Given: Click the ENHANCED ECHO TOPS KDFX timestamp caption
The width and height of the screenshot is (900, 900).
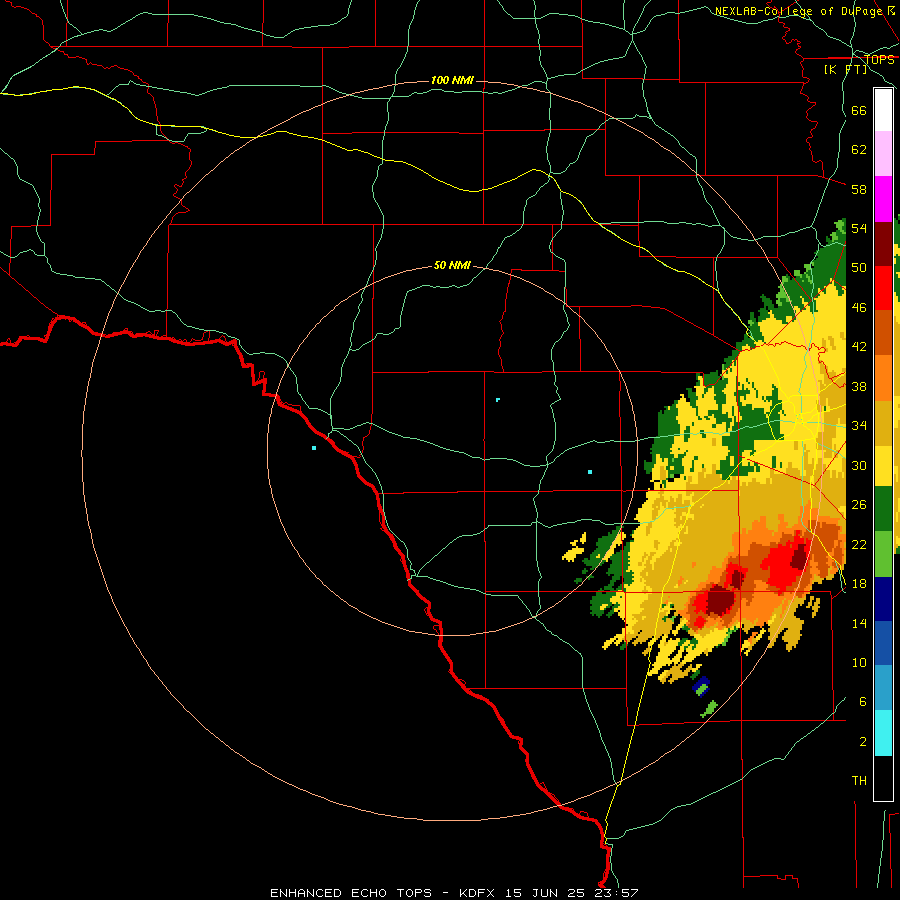Looking at the screenshot, I should point(454,893).
